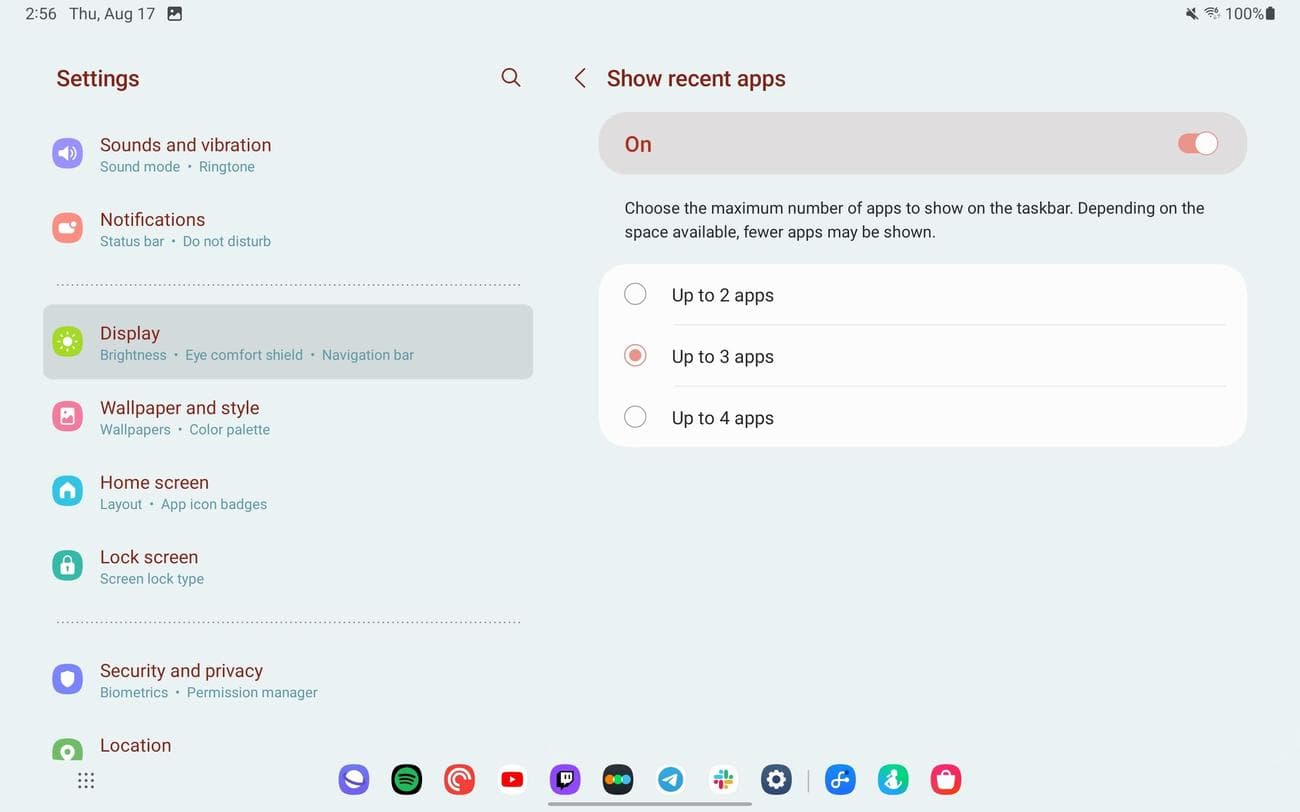Open the Twitch app icon
The image size is (1300, 812).
(x=565, y=779)
